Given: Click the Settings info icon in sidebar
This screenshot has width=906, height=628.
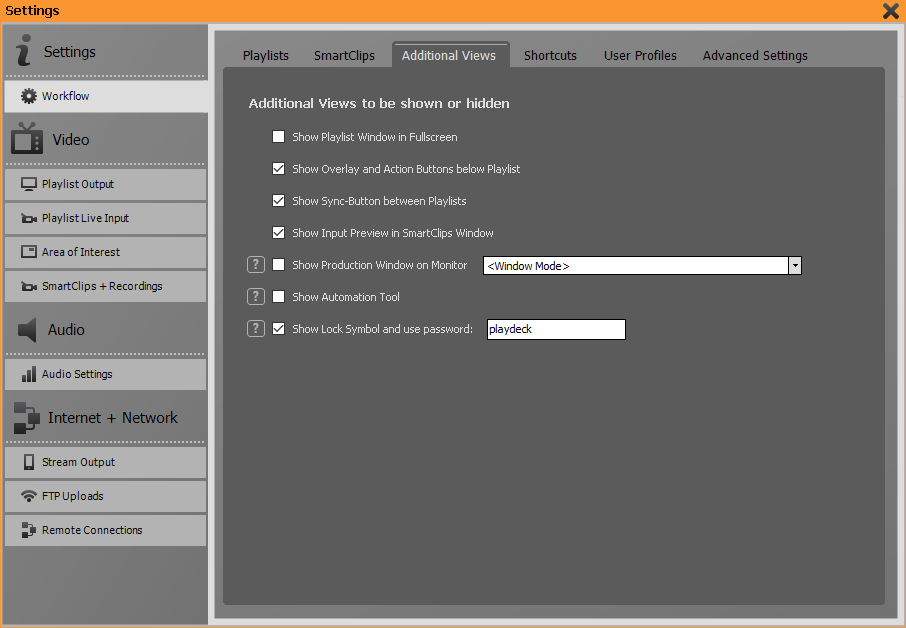Looking at the screenshot, I should (24, 50).
